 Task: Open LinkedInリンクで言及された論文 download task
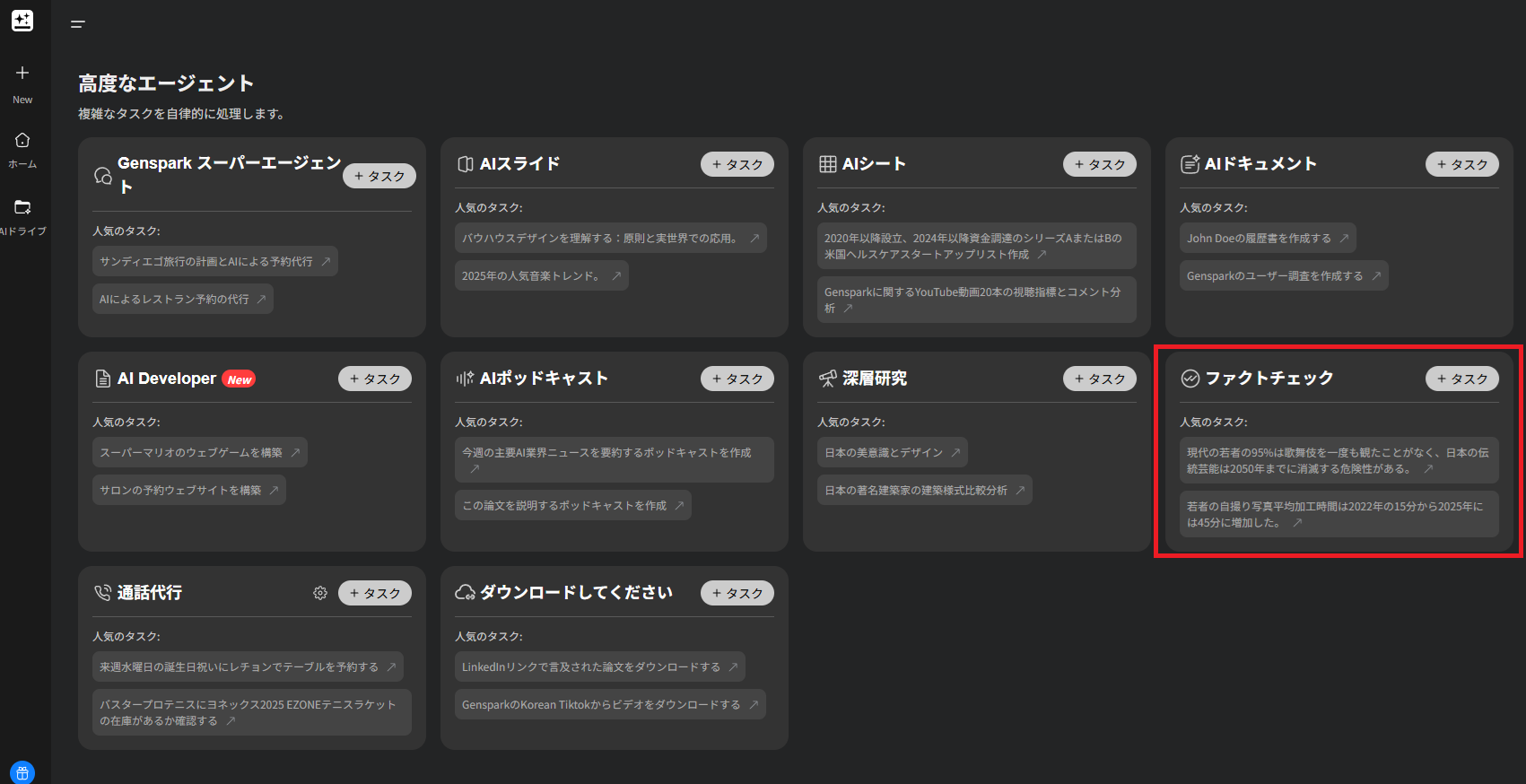(600, 666)
